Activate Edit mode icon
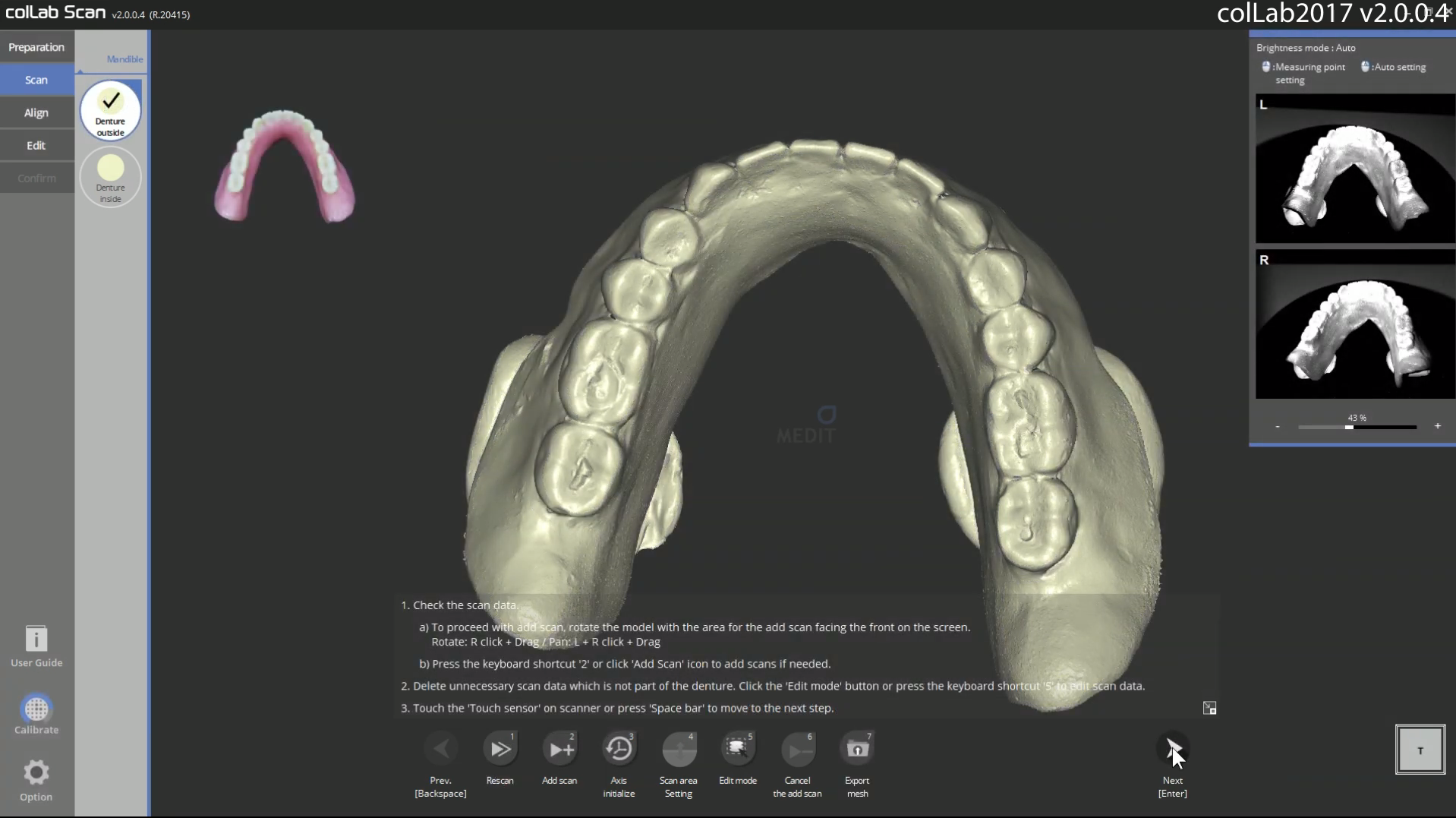This screenshot has height=818, width=1456. tap(738, 749)
